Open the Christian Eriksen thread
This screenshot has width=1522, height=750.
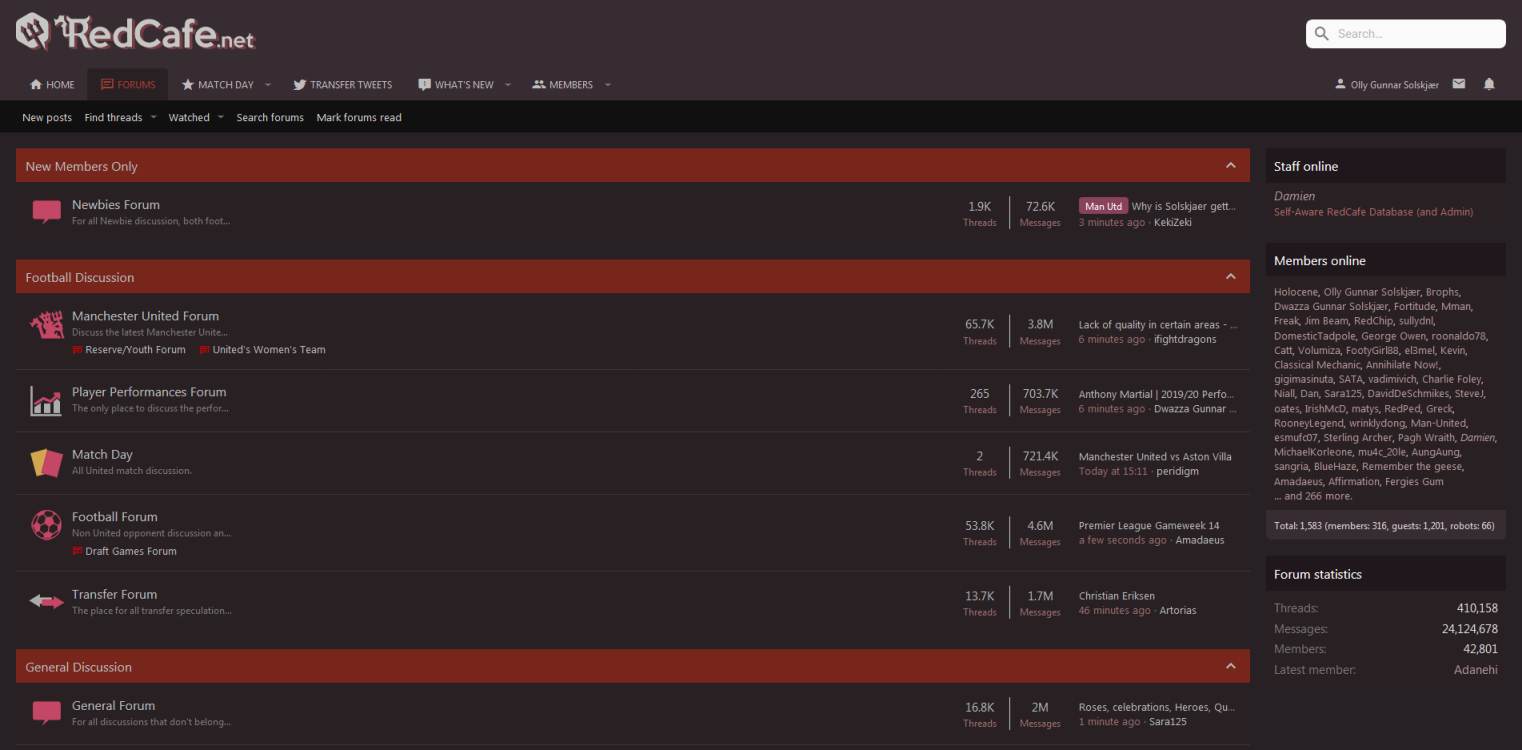point(1116,595)
